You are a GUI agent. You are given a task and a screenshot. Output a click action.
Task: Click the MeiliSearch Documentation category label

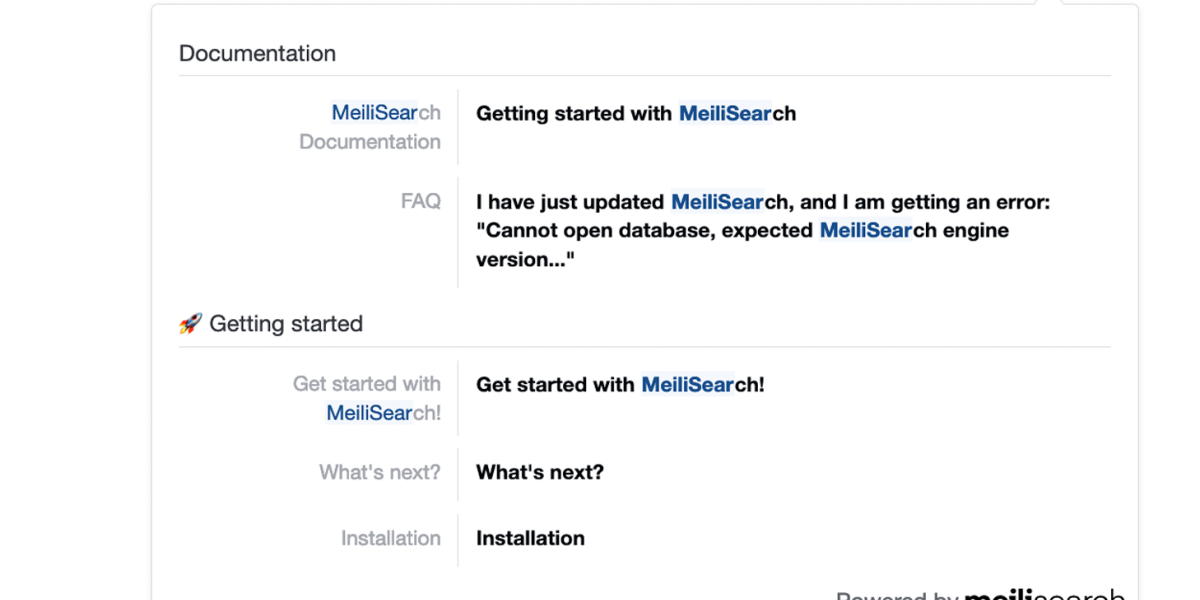(370, 126)
